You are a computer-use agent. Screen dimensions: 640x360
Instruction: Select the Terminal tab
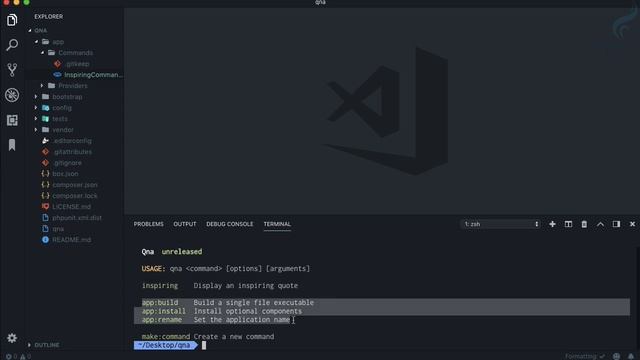point(277,224)
